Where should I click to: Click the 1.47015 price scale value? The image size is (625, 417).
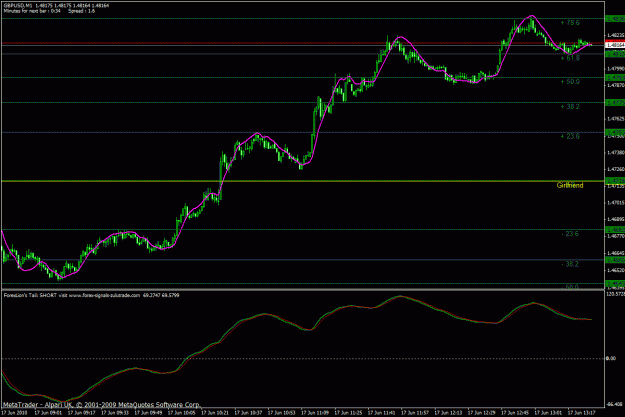pyautogui.click(x=616, y=203)
